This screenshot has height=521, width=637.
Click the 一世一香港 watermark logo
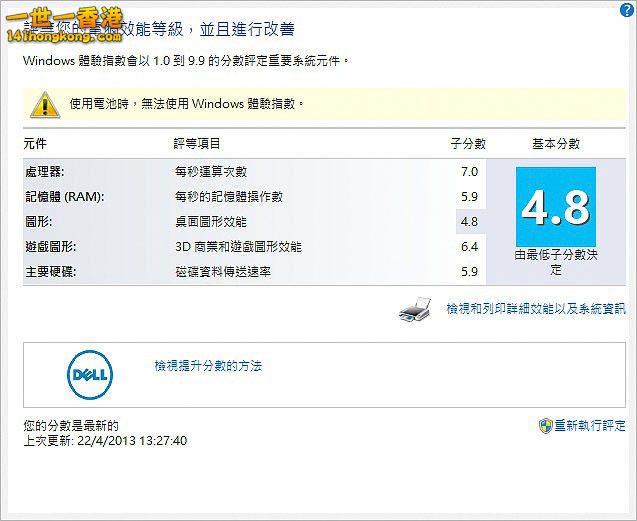(63, 21)
